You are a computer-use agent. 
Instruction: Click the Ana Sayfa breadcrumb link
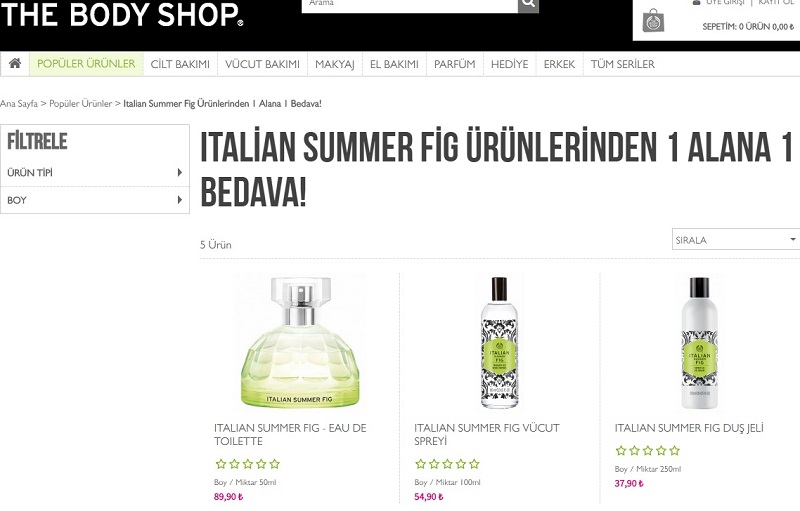coord(19,104)
